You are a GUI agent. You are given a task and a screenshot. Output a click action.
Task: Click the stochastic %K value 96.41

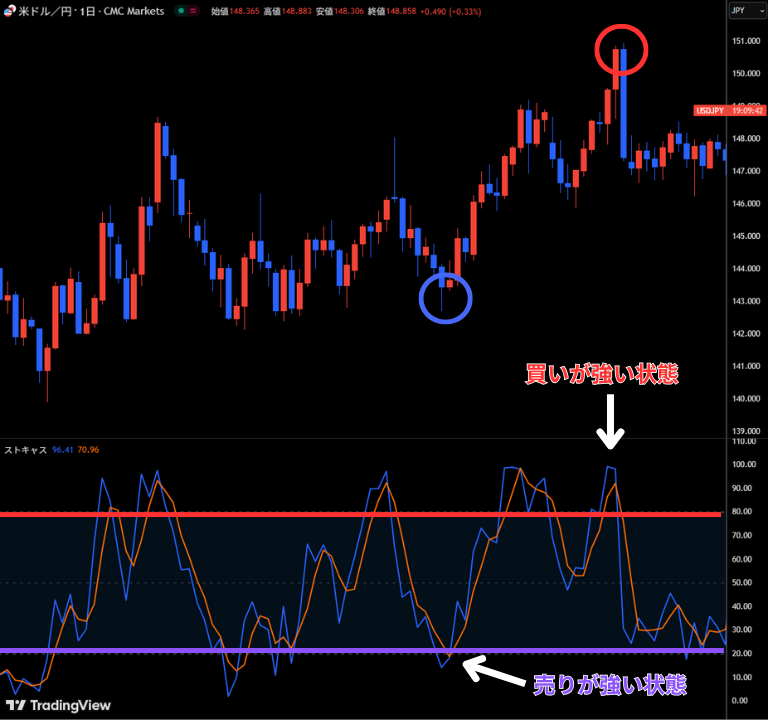63,450
